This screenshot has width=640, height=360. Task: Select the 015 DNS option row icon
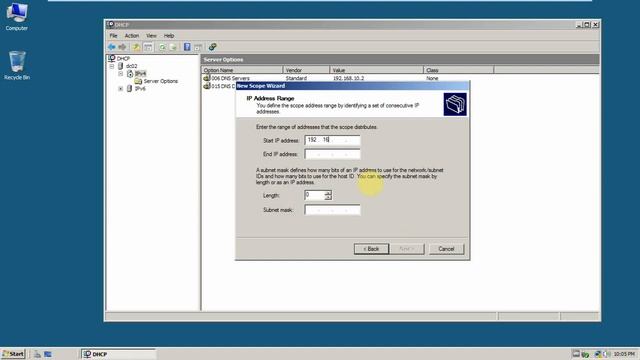[x=207, y=86]
